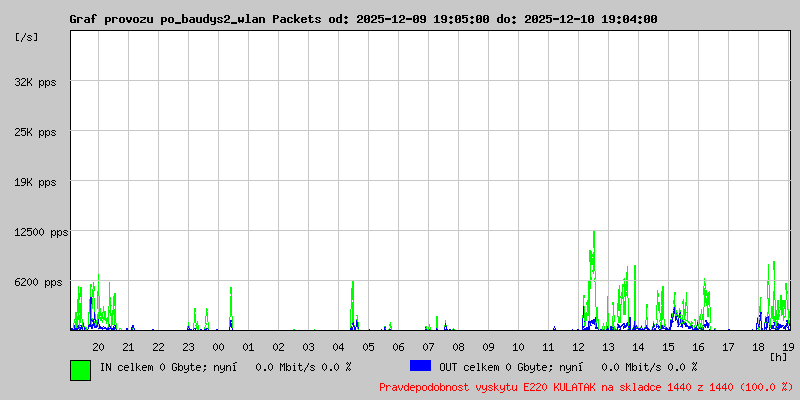Click the '32K pps' axis label
Image resolution: width=800 pixels, height=400 pixels.
pyautogui.click(x=35, y=82)
